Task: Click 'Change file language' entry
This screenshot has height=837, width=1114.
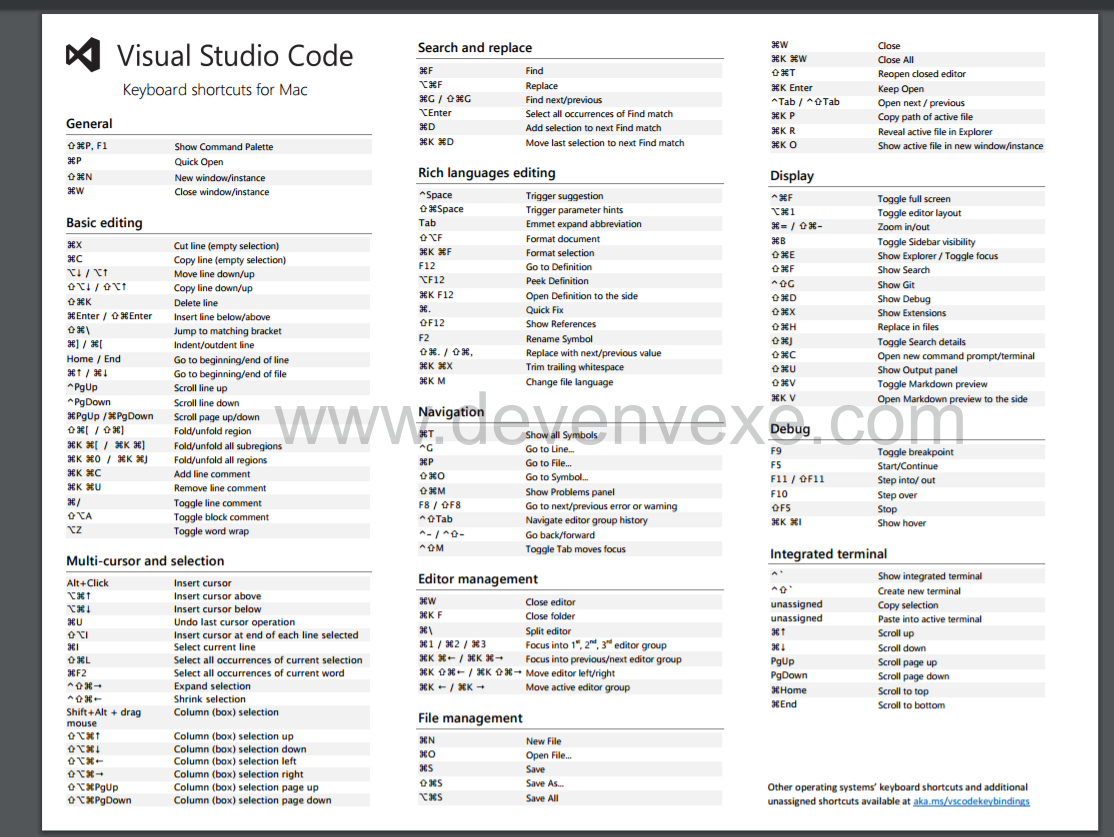Action: pos(569,382)
